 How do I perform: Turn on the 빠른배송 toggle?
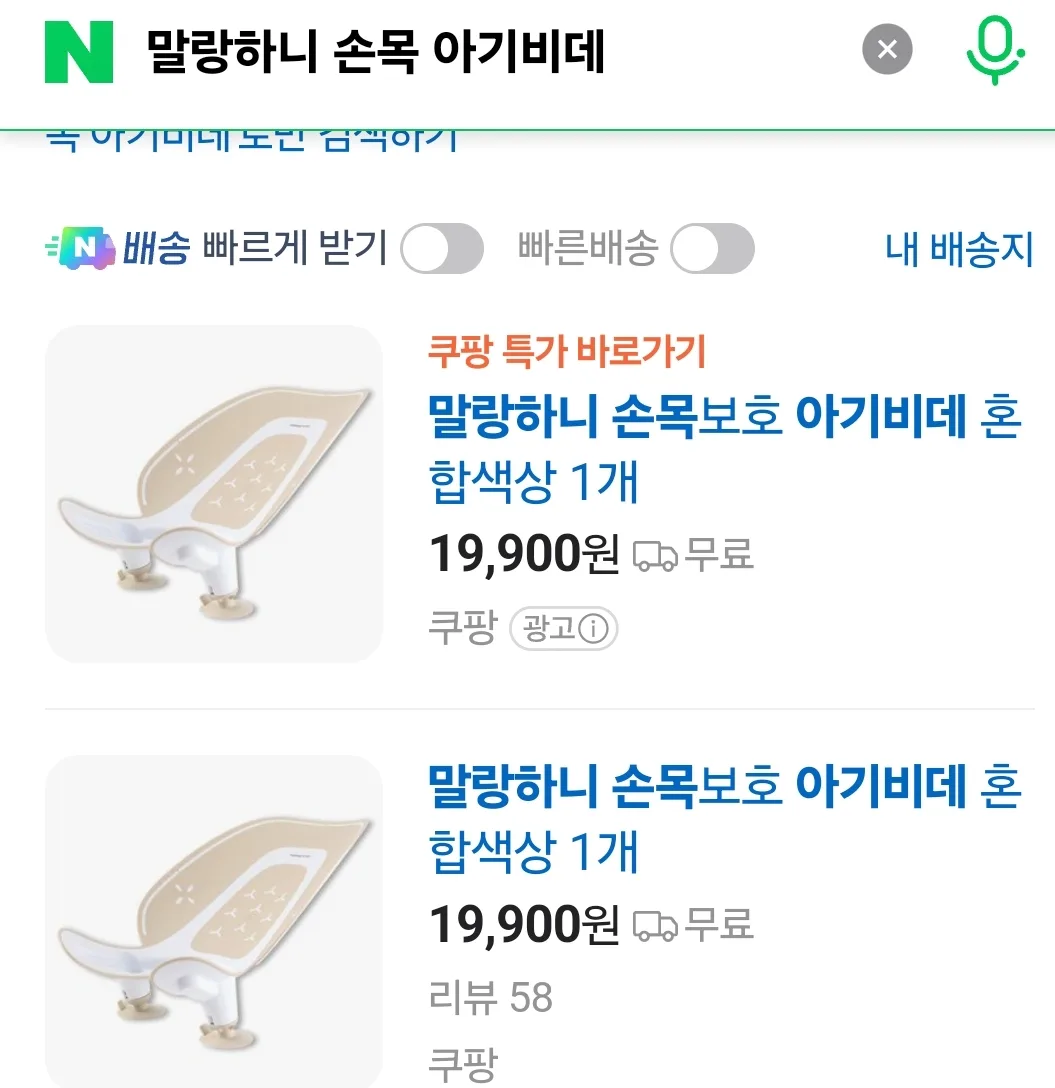(712, 249)
